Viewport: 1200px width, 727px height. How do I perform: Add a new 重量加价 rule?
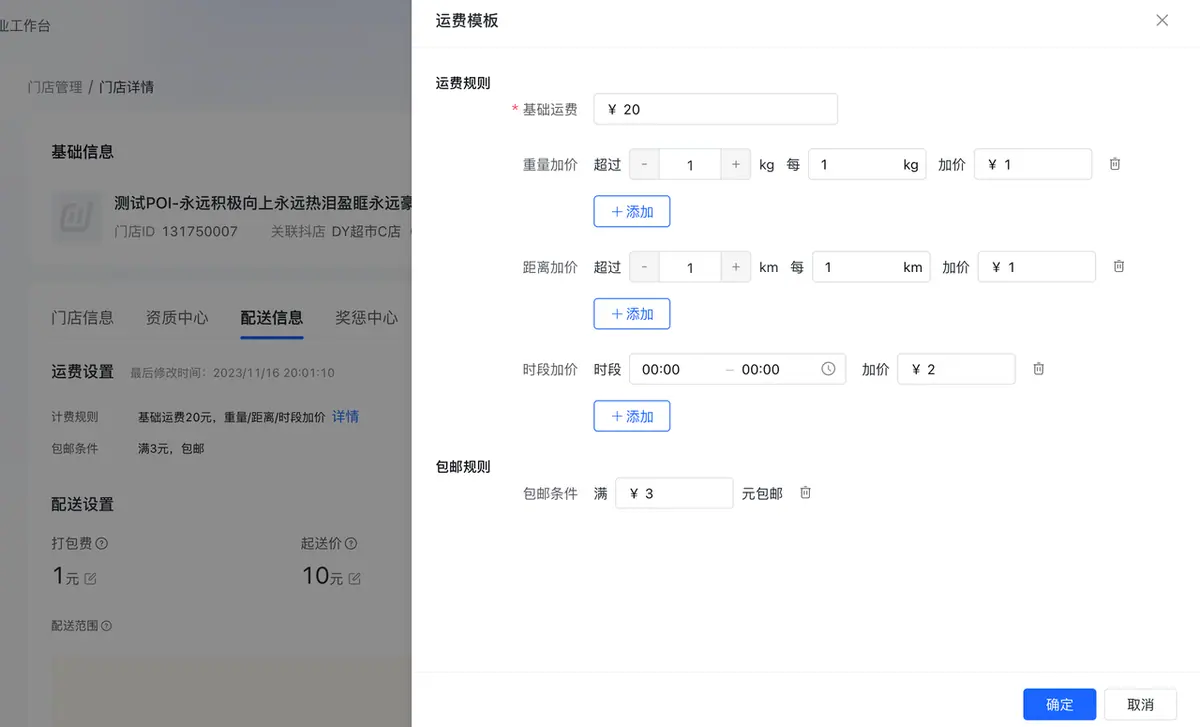coord(632,212)
